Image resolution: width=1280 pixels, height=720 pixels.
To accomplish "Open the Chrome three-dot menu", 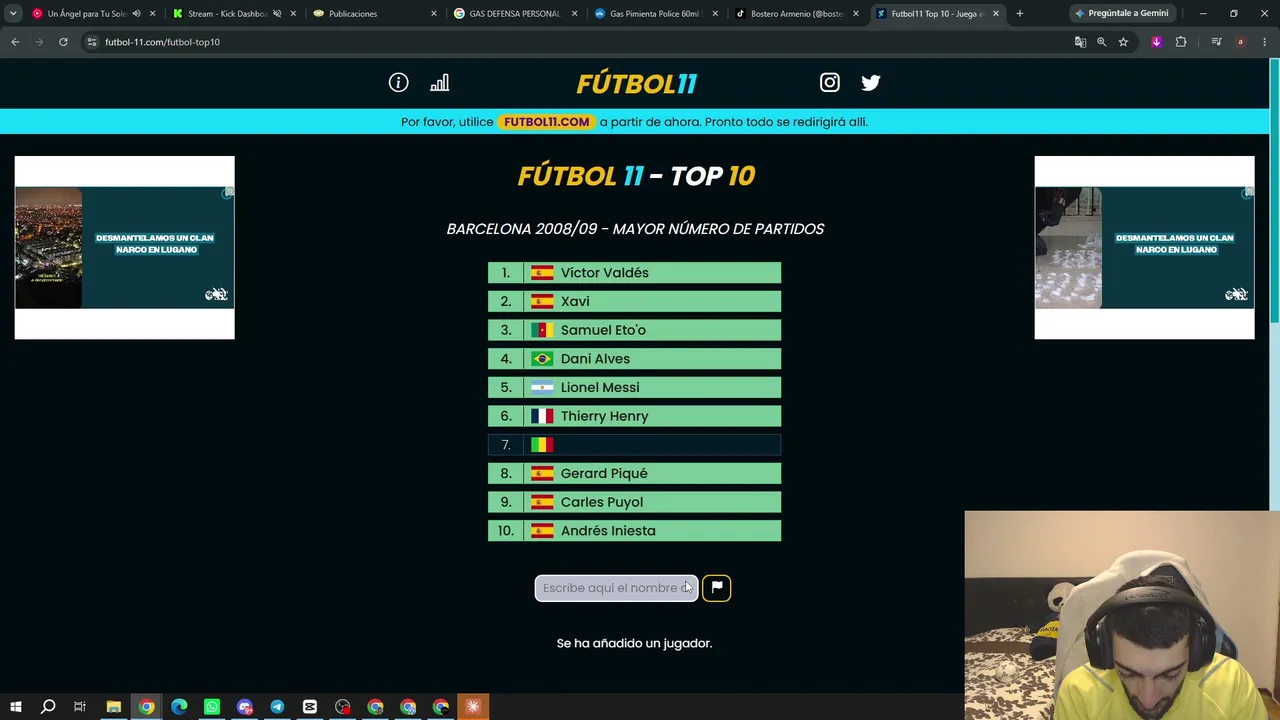I will pos(1264,42).
